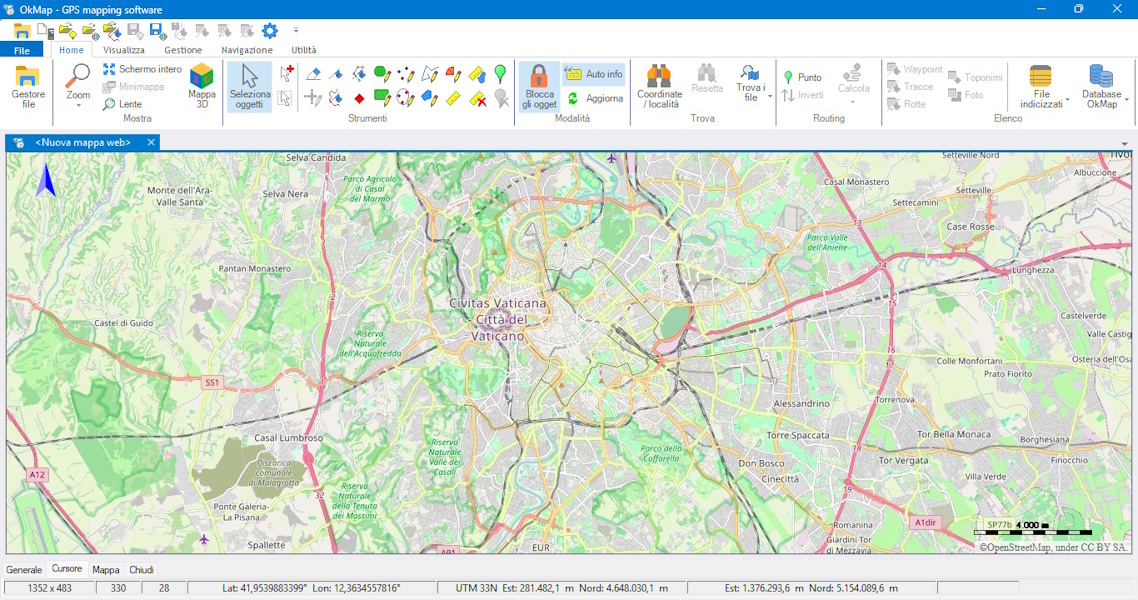Click the ruler with red X tool
This screenshot has width=1138, height=600.
[478, 98]
